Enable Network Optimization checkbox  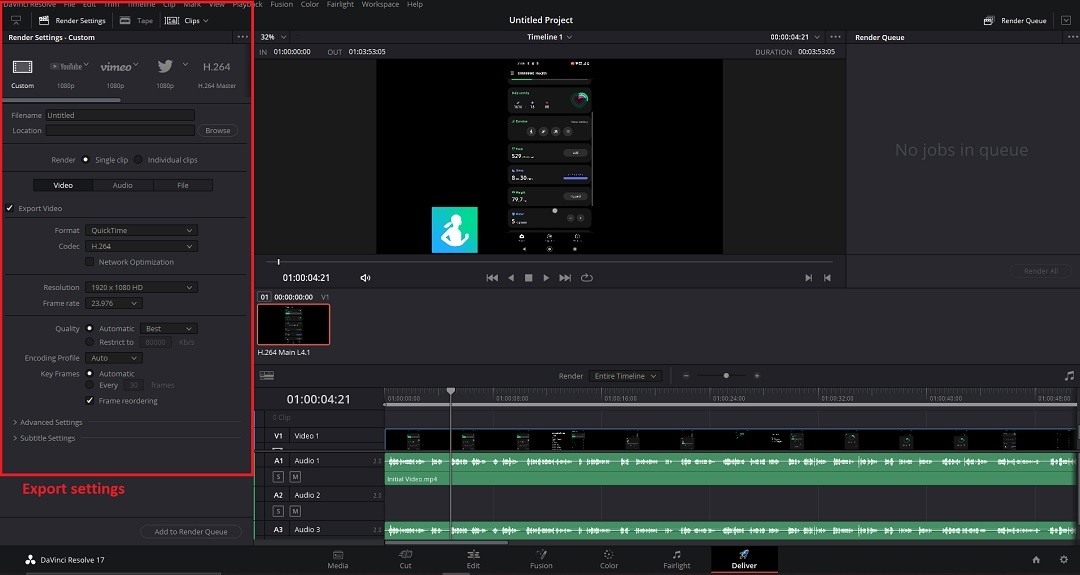coord(90,262)
